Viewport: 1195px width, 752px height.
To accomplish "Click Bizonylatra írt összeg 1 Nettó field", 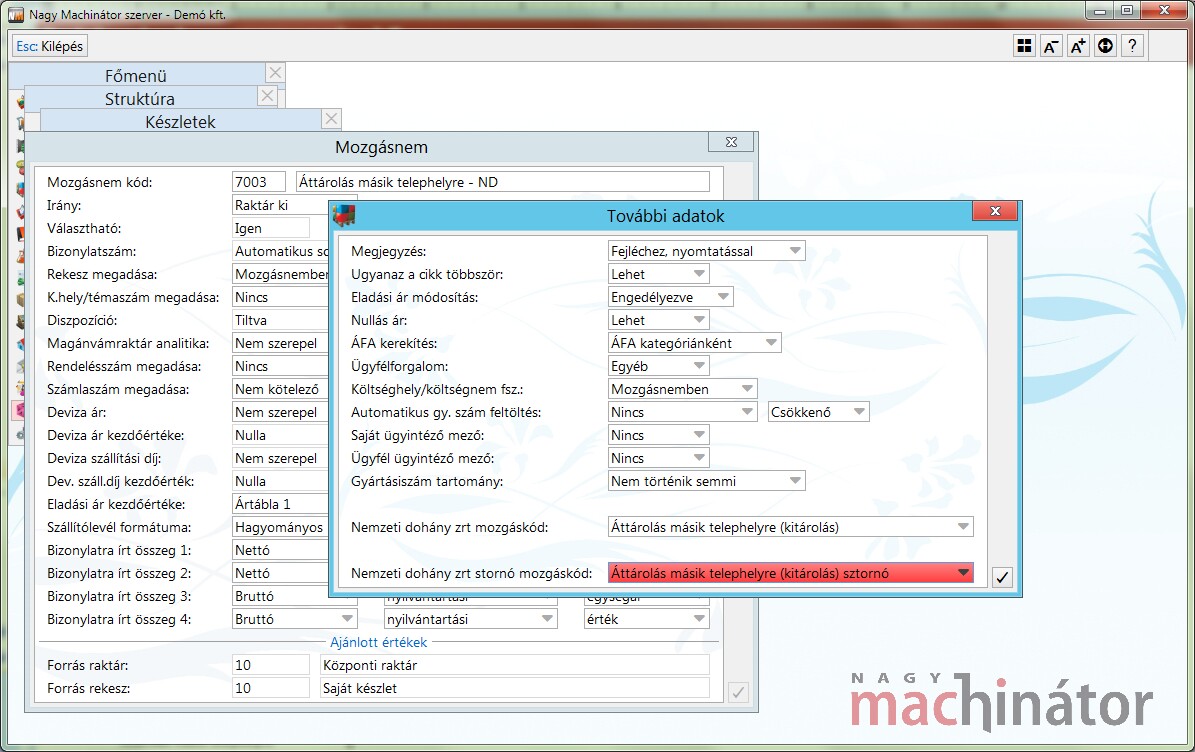I will click(280, 550).
